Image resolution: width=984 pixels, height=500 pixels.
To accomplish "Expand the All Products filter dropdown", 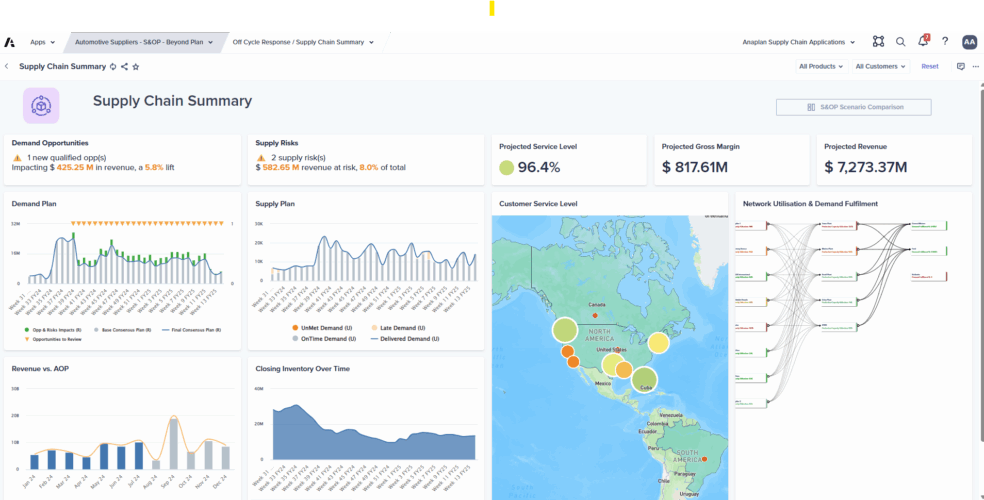I will 820,66.
